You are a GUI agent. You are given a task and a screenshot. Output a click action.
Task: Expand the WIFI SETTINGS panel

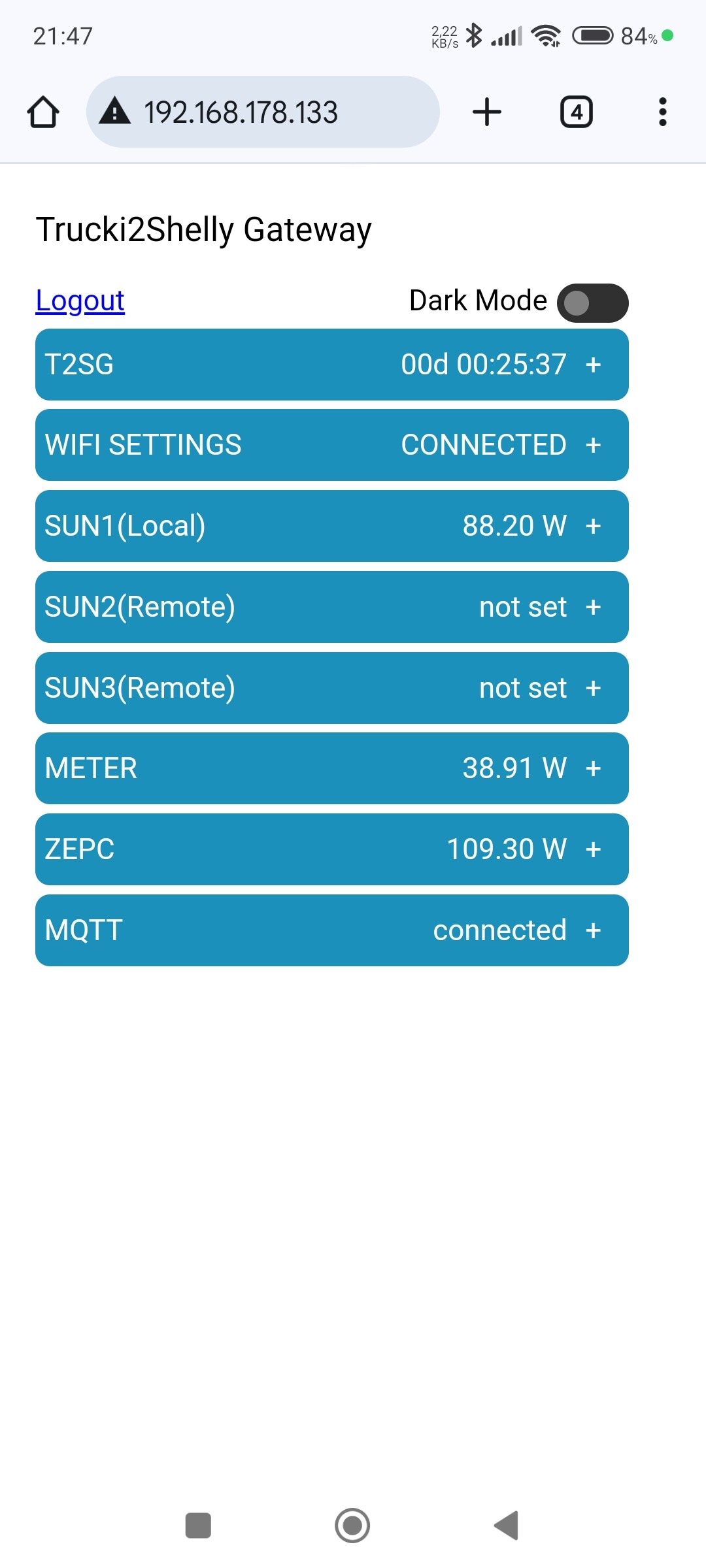point(593,446)
